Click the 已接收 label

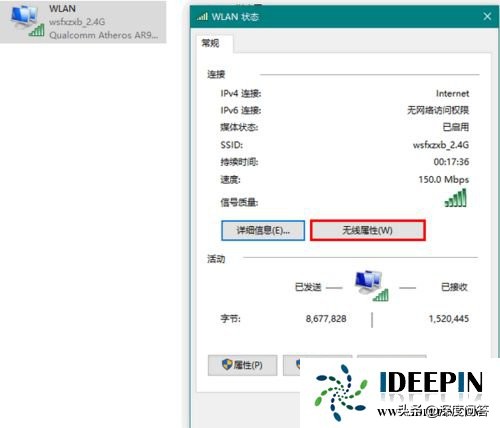(454, 287)
